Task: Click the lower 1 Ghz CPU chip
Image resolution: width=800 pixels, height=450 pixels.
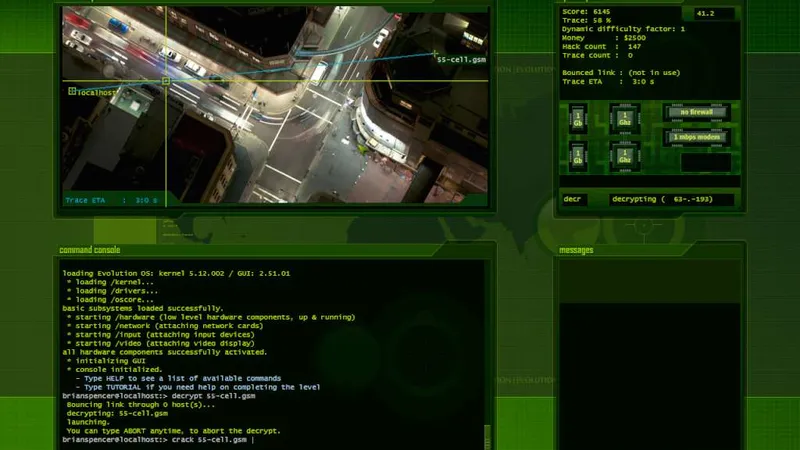Action: pos(625,155)
